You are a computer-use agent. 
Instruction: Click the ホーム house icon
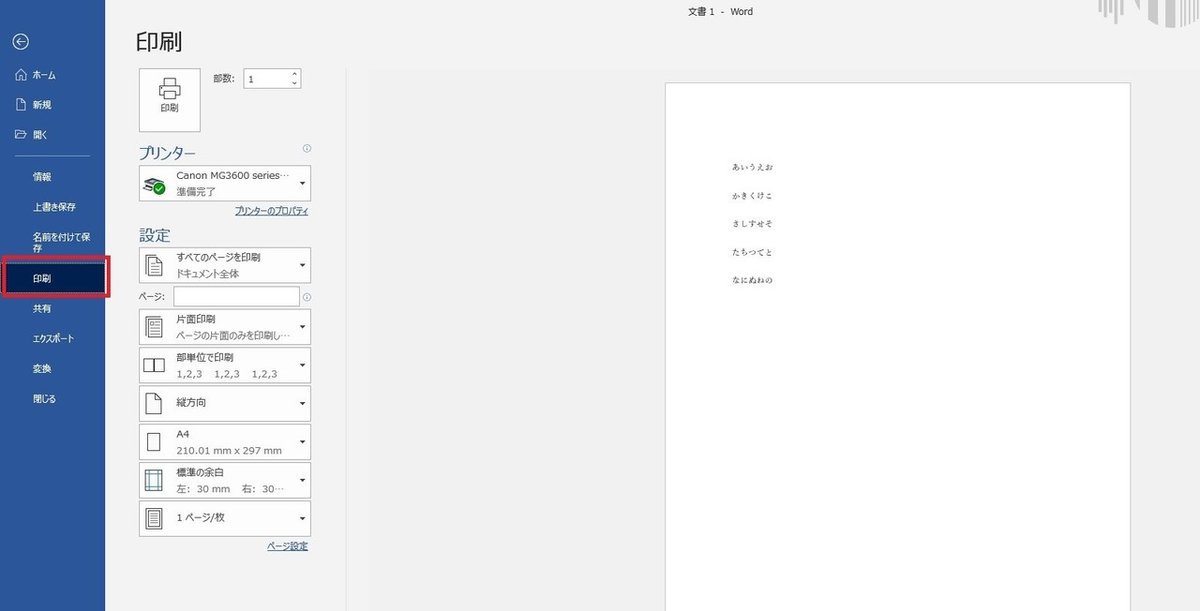tap(20, 75)
